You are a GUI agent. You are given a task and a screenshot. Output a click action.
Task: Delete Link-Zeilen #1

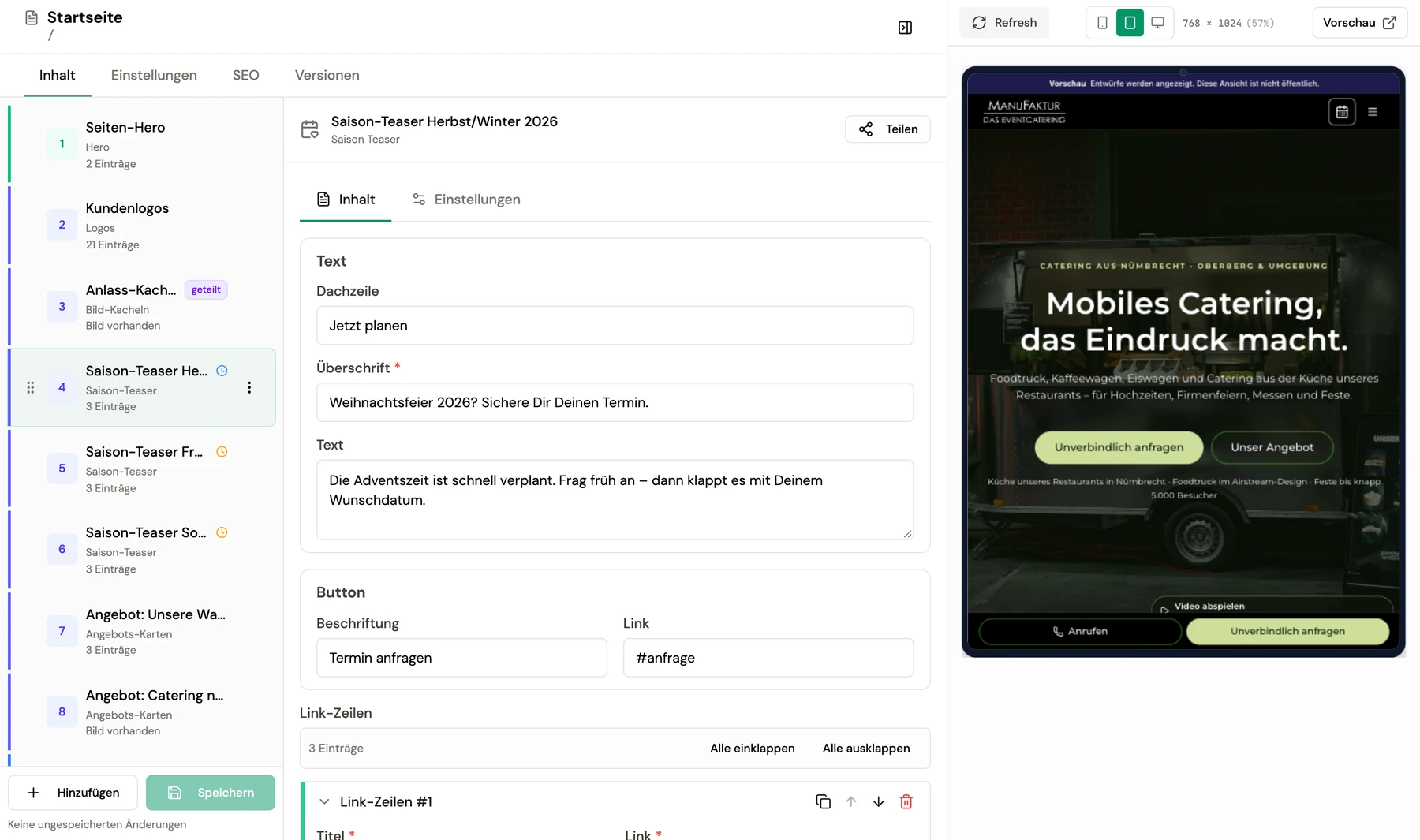pyautogui.click(x=906, y=801)
